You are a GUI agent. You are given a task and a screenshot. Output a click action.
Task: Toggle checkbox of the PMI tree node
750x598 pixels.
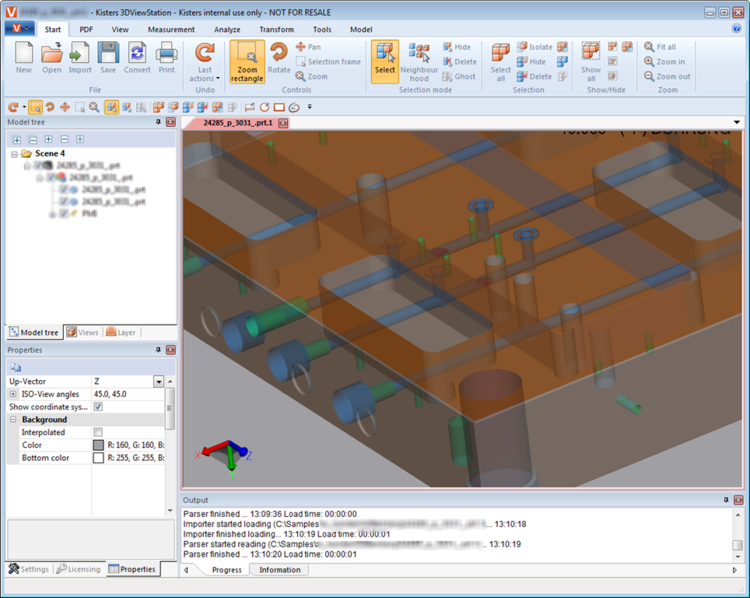click(x=64, y=213)
